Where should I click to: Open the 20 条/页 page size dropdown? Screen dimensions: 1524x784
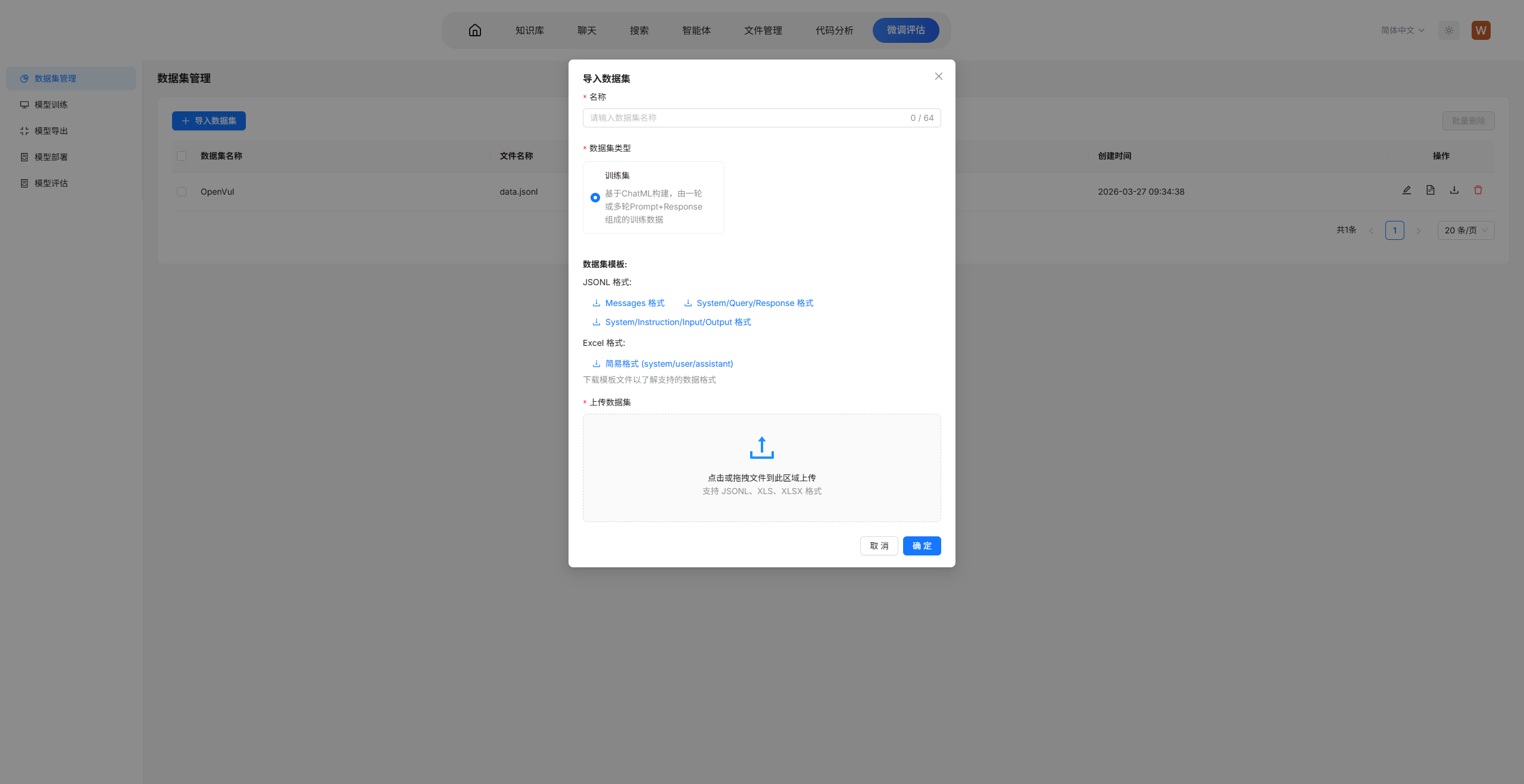tap(1465, 230)
